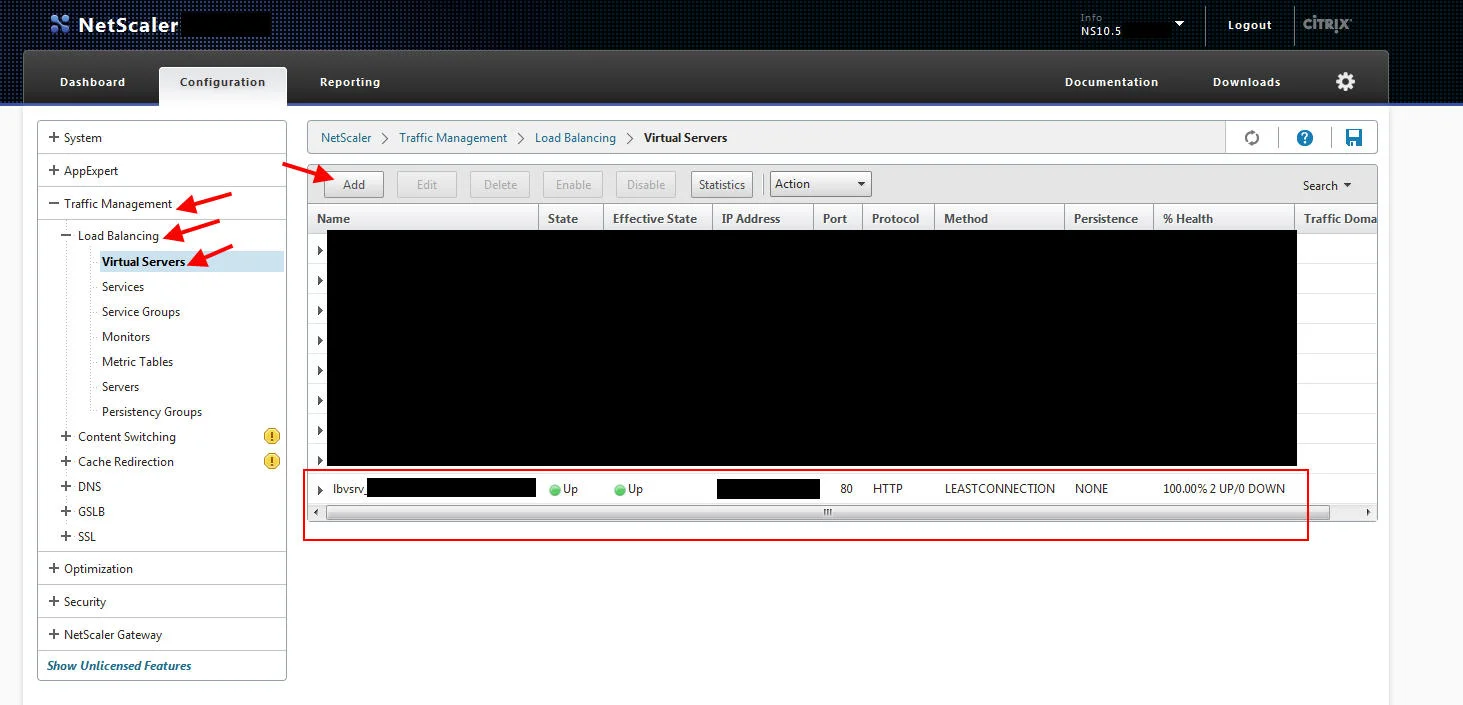Image resolution: width=1463 pixels, height=705 pixels.
Task: Click the Add button
Action: (x=354, y=184)
